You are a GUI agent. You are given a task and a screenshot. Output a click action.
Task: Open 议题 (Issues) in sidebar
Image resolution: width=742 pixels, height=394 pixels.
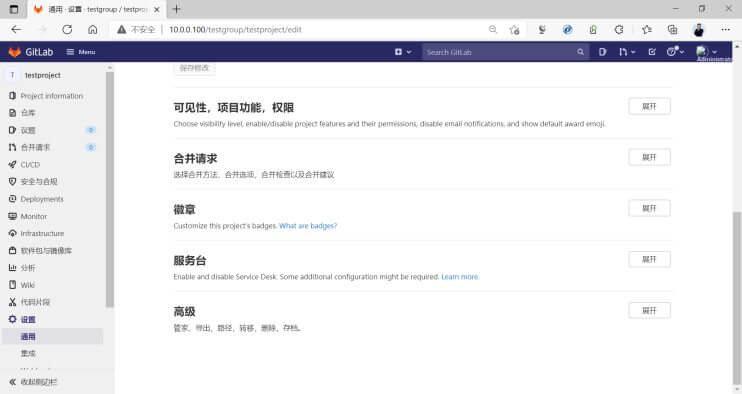(x=28, y=130)
